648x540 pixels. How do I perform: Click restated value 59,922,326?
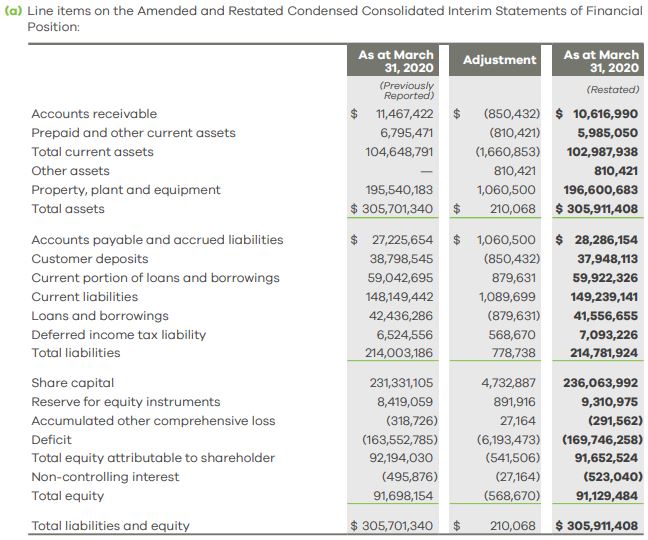click(605, 278)
